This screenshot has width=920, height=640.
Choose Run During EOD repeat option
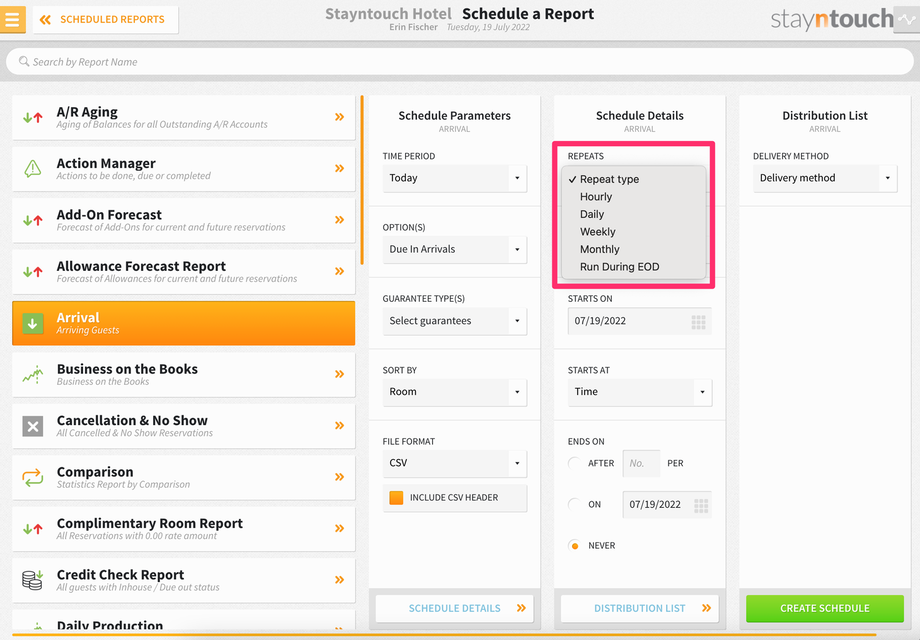tap(634, 267)
